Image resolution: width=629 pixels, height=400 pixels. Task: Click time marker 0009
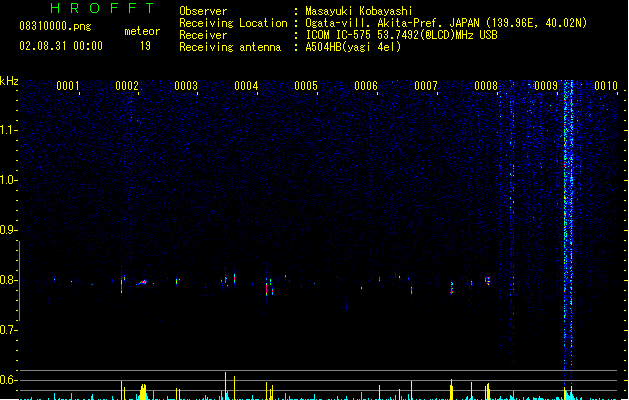click(546, 86)
